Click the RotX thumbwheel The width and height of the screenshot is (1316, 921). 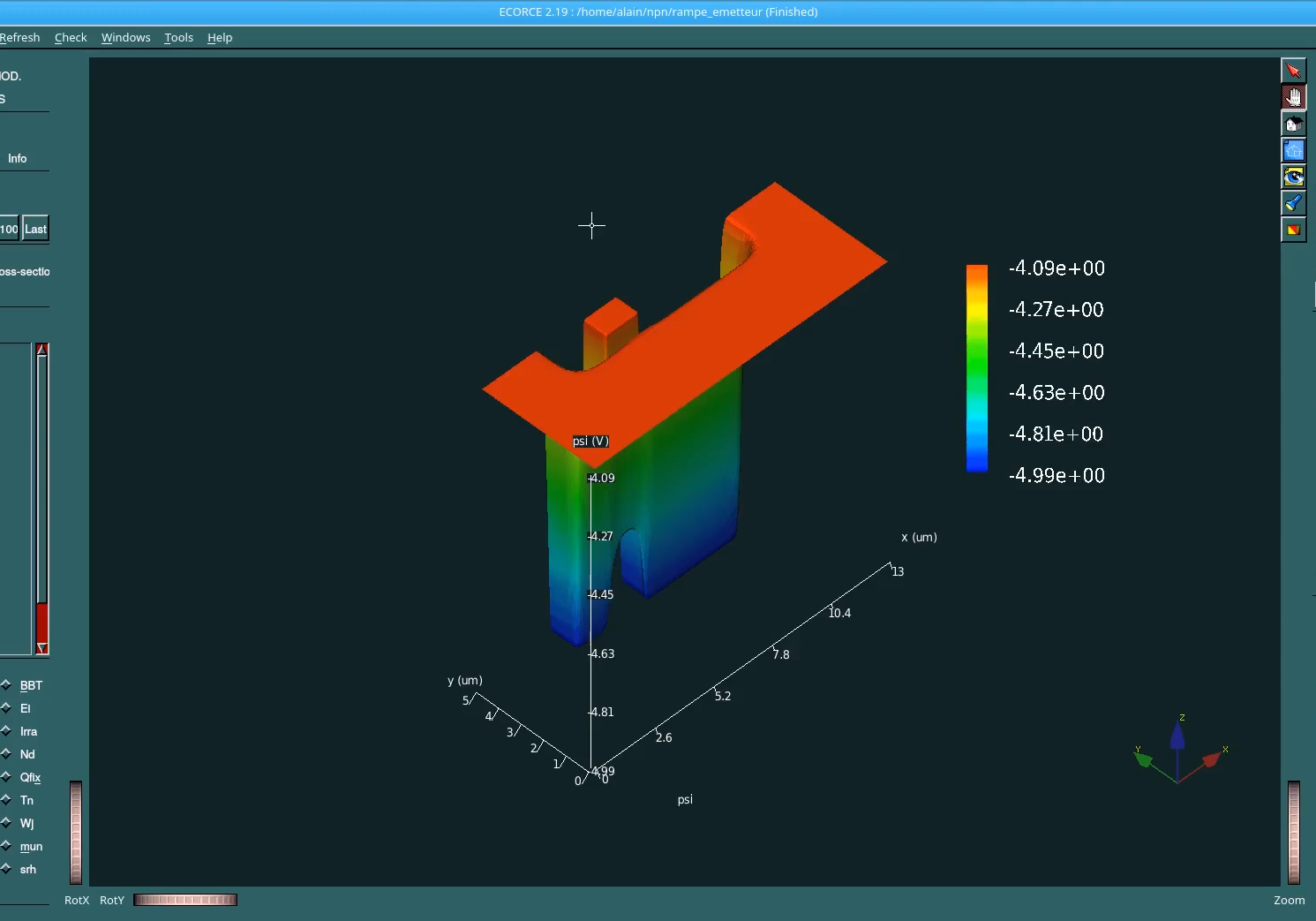point(76,833)
